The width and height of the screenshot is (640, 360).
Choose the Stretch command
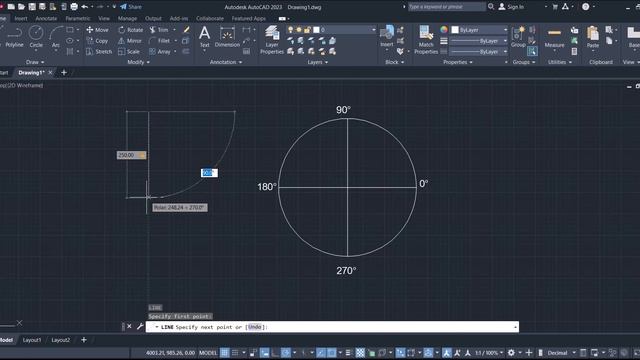(x=99, y=52)
